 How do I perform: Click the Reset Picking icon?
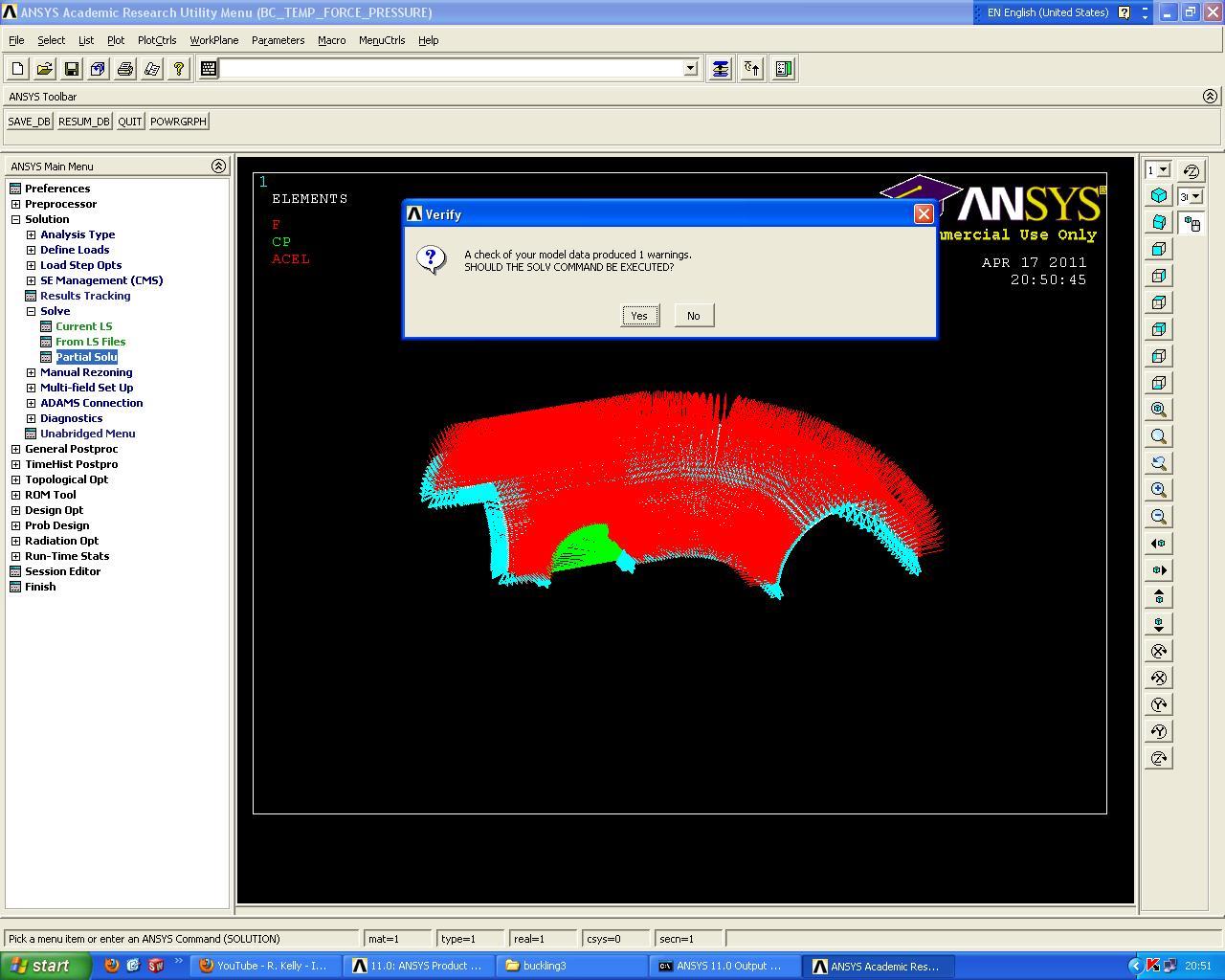751,69
